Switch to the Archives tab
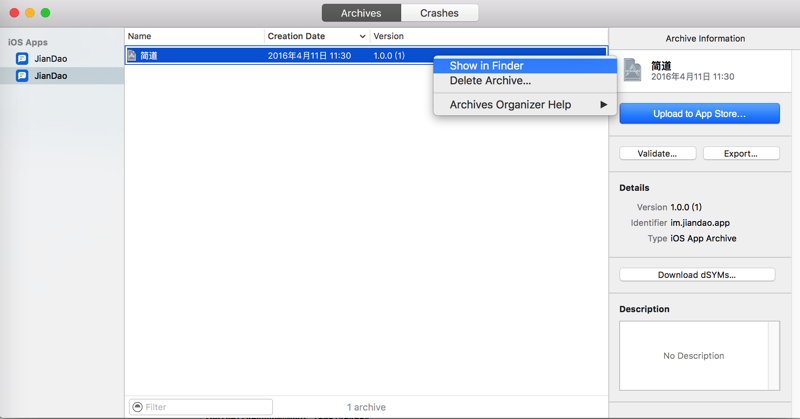 coord(361,13)
